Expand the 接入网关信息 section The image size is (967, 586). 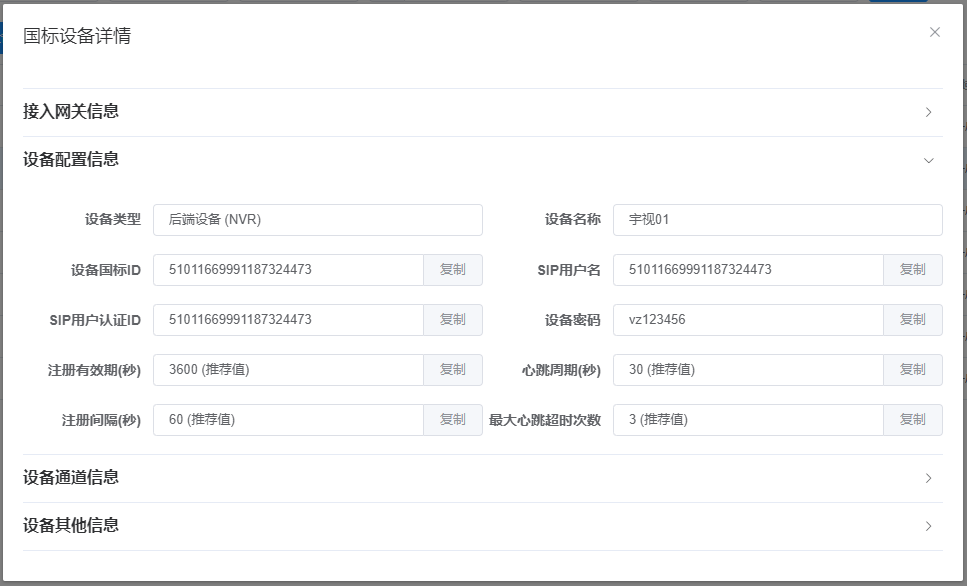pos(483,112)
